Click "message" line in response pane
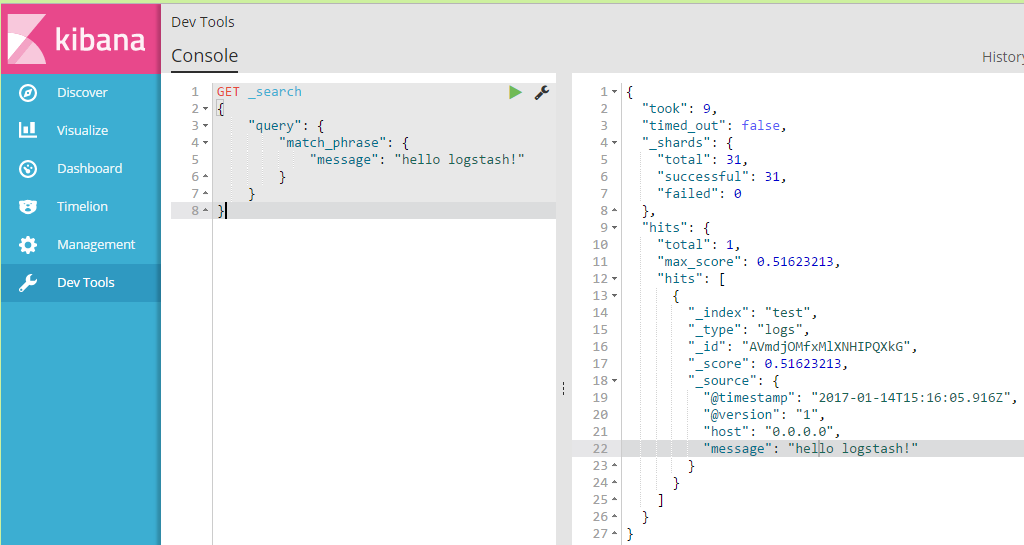The height and width of the screenshot is (545, 1024). tap(810, 448)
